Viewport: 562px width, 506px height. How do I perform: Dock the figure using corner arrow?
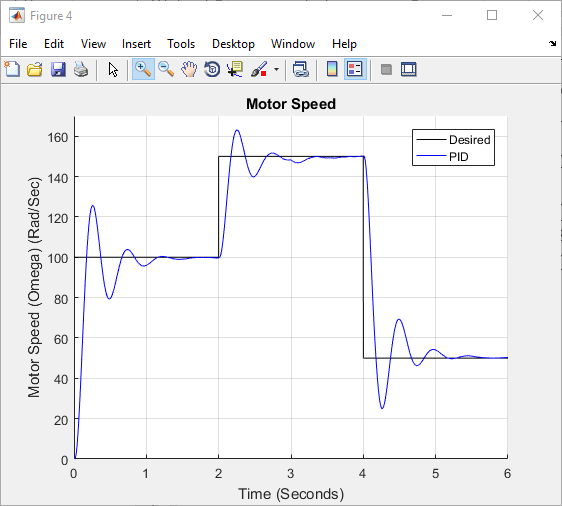tap(552, 43)
